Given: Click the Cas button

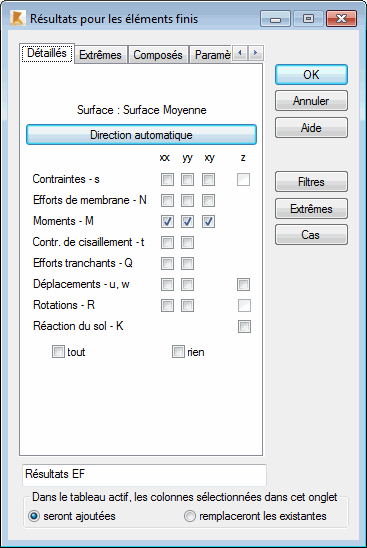Looking at the screenshot, I should tap(311, 235).
